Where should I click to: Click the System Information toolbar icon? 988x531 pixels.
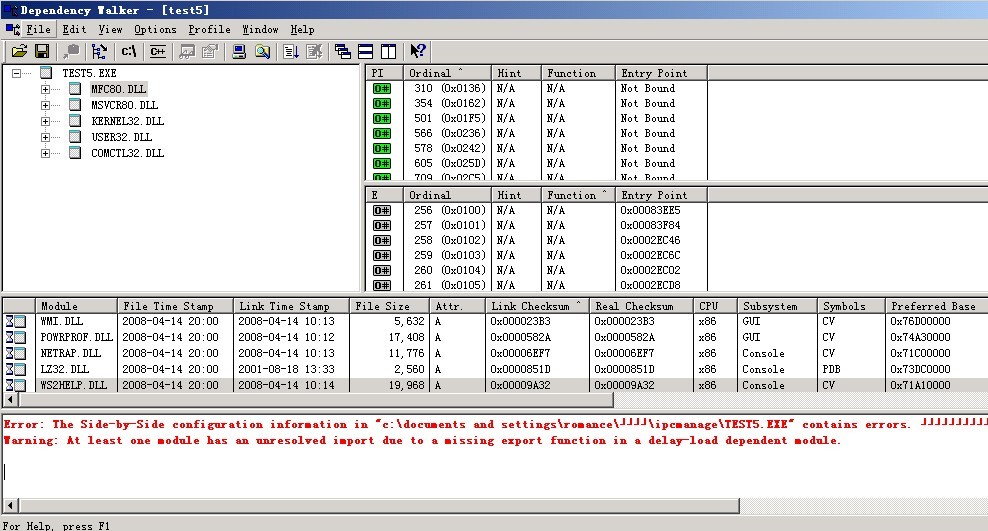(239, 51)
